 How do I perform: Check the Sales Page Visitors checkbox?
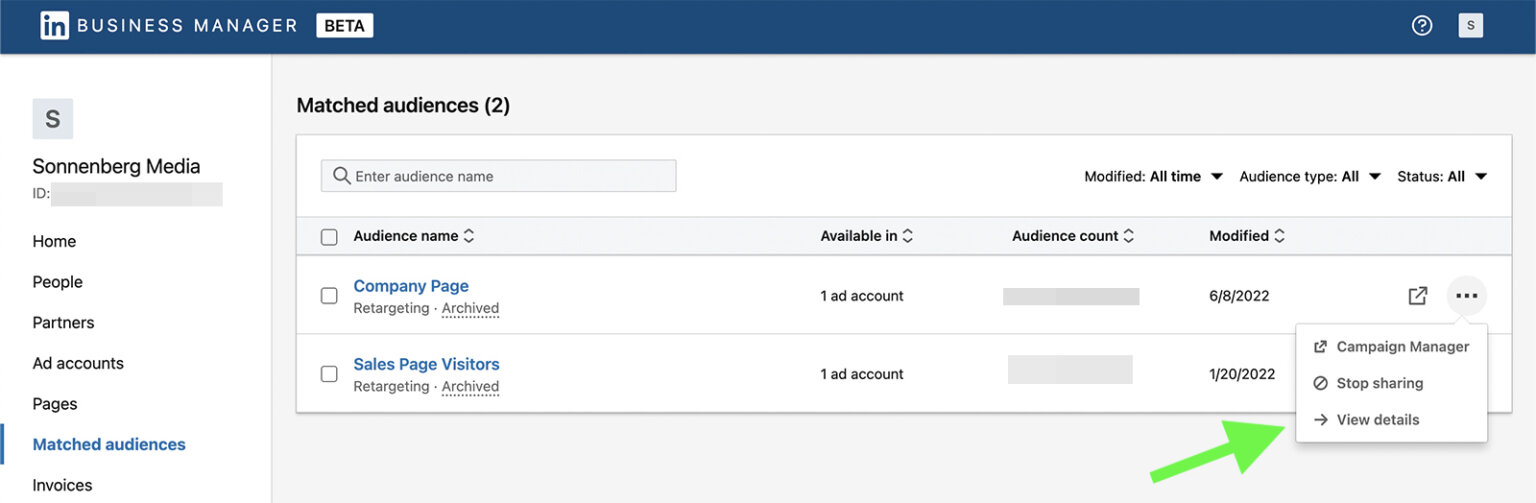pyautogui.click(x=329, y=374)
